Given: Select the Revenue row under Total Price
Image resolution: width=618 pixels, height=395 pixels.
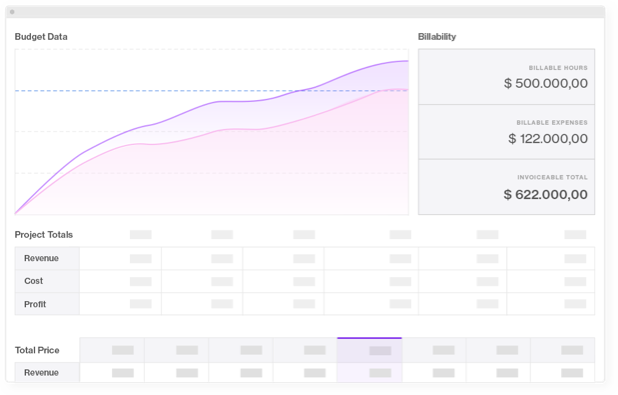Looking at the screenshot, I should tap(305, 373).
